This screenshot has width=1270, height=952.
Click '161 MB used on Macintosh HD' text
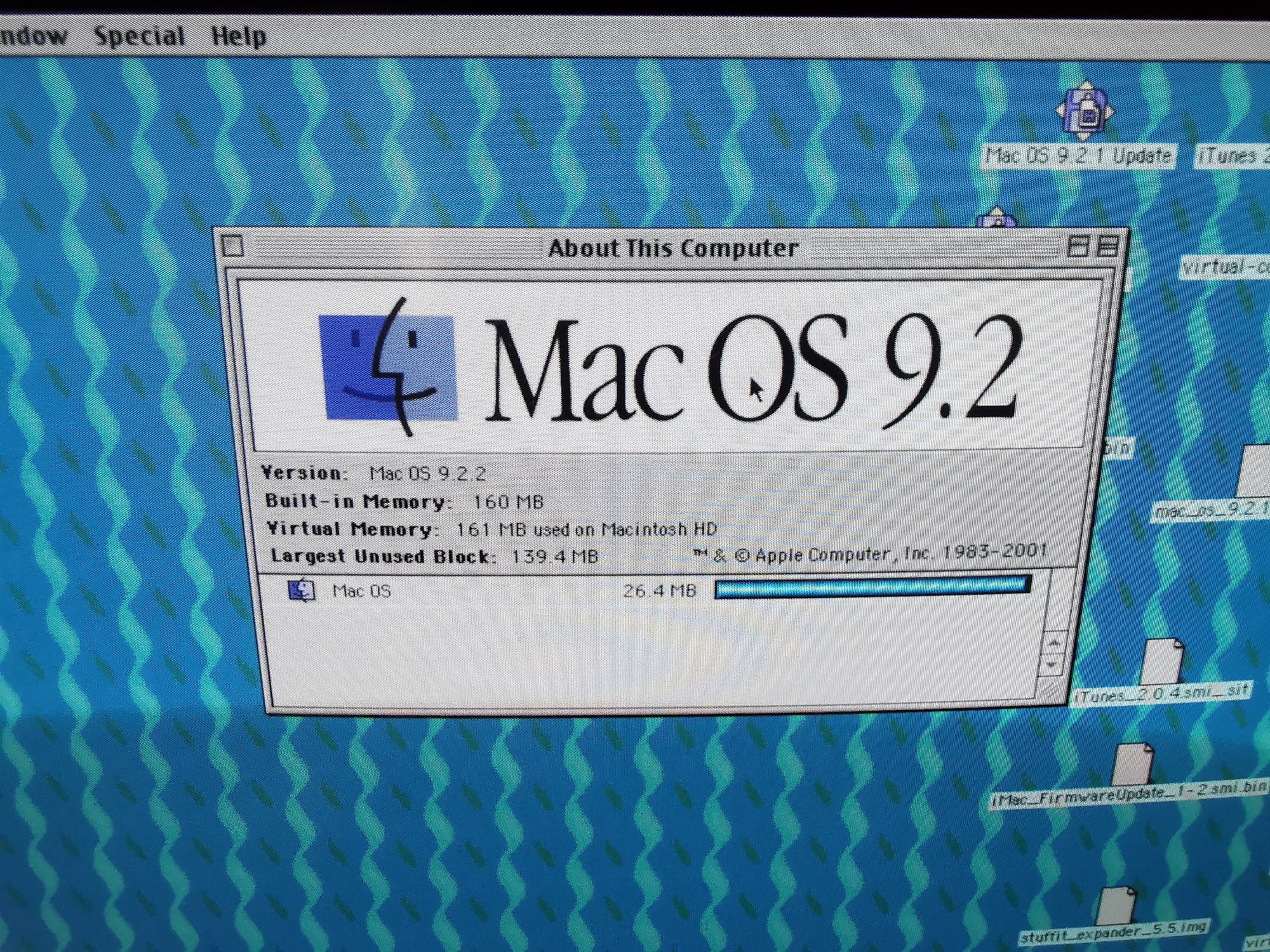click(586, 529)
